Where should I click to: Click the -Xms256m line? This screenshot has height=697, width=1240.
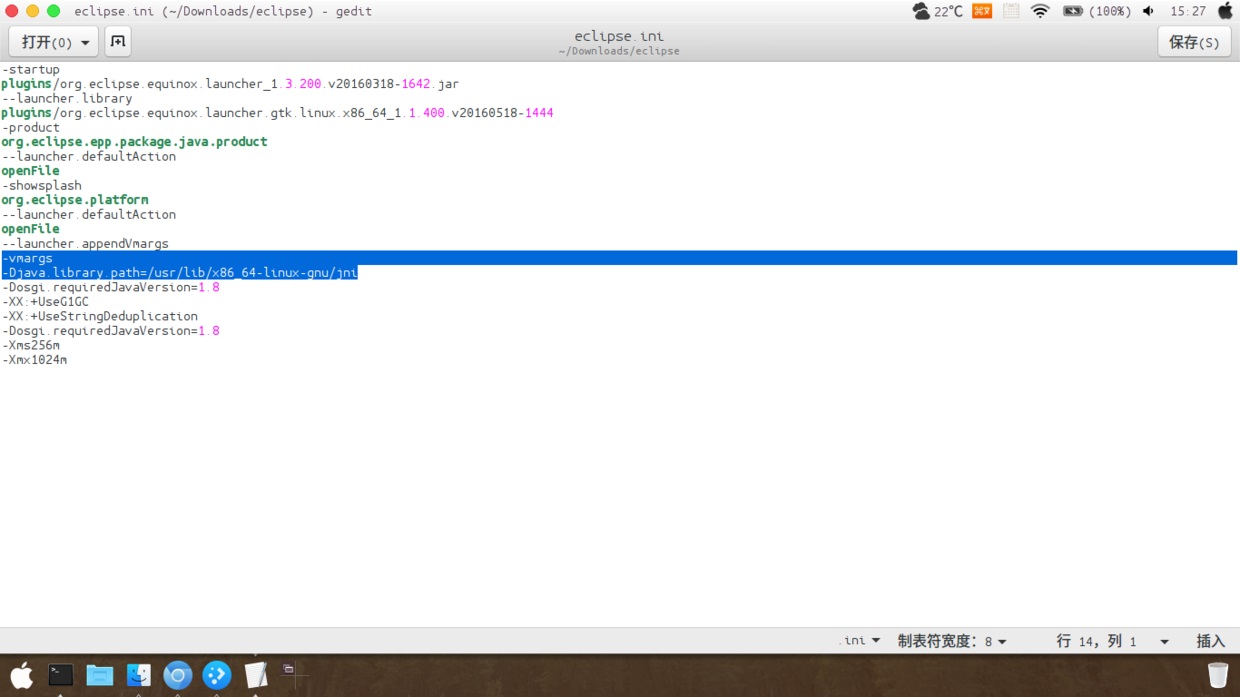tap(30, 345)
